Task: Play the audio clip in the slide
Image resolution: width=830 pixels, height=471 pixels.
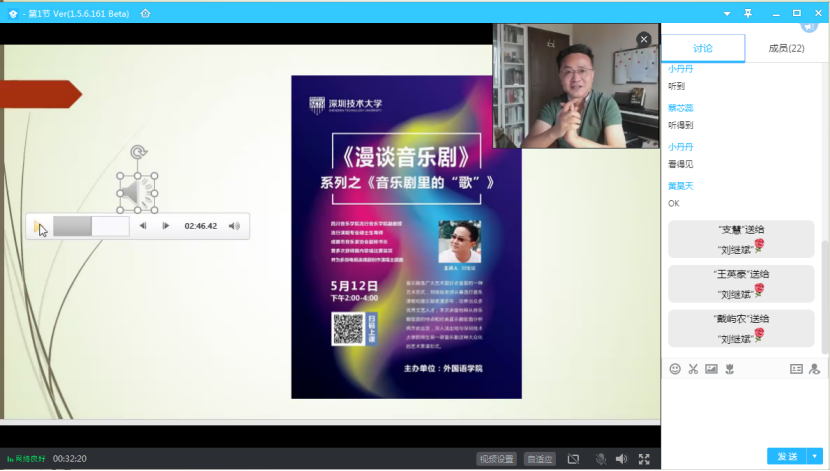Action: click(38, 226)
